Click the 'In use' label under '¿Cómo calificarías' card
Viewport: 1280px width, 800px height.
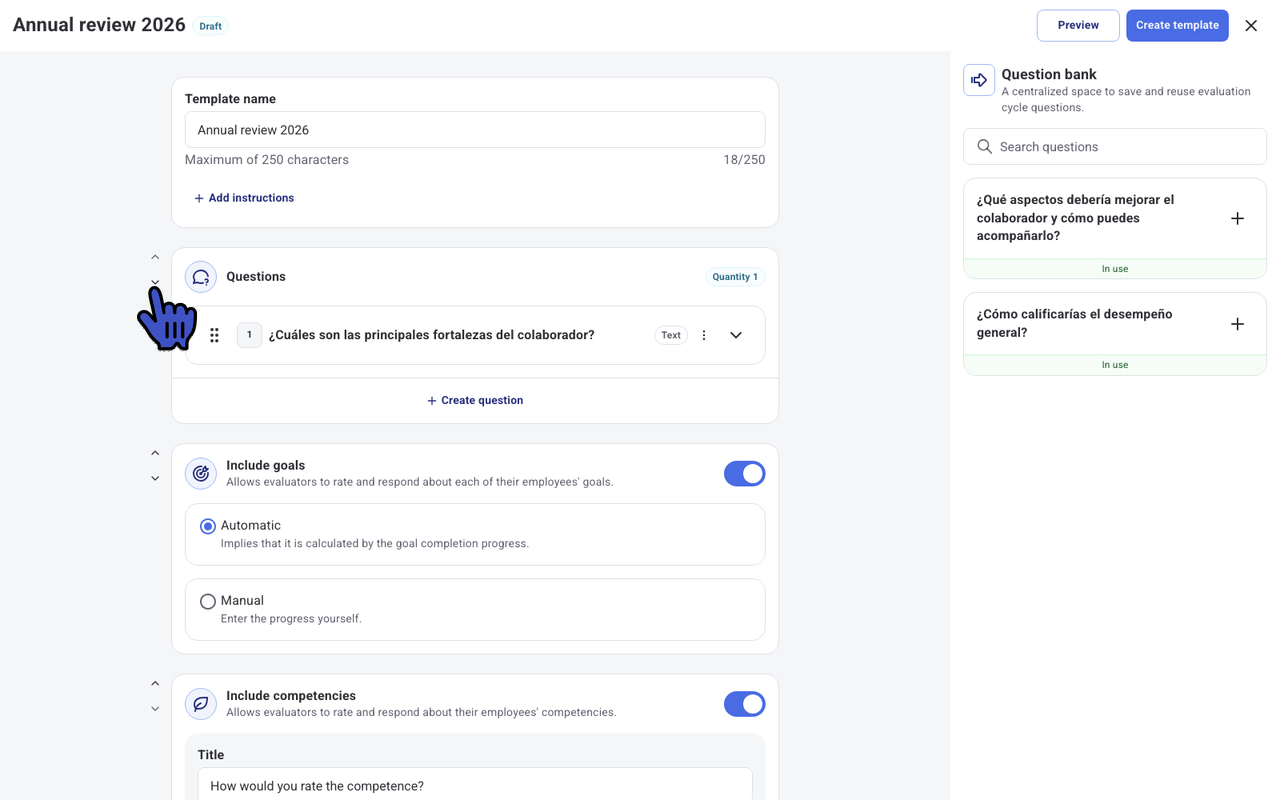[1115, 365]
